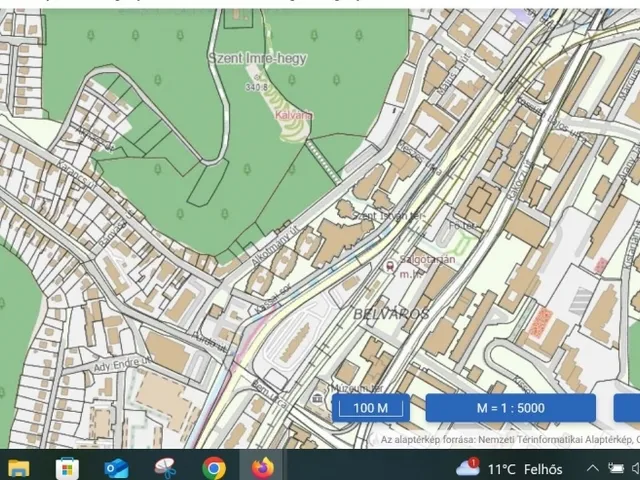Open Outlook from the taskbar

[116, 467]
